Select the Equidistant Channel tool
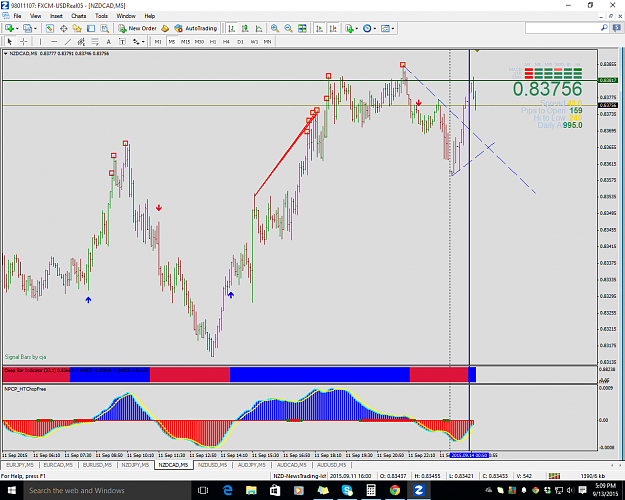625x500 pixels. (x=81, y=41)
